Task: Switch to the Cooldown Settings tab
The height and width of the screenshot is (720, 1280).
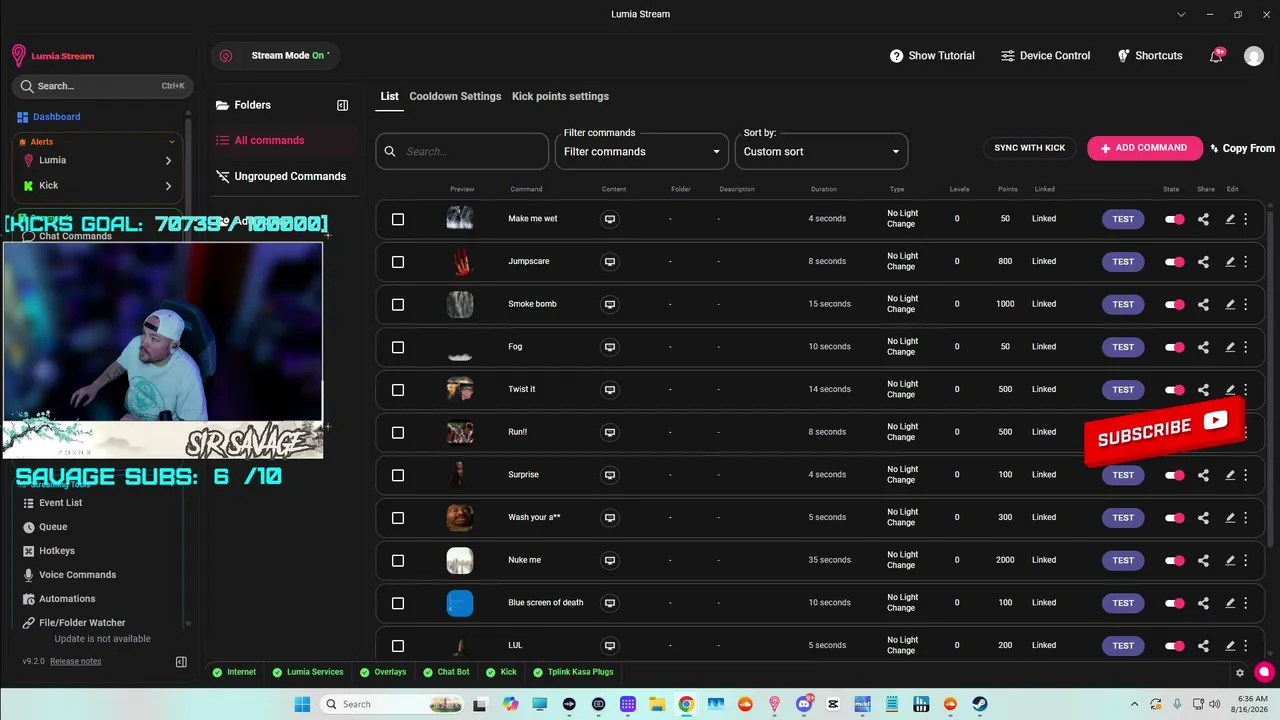Action: click(455, 96)
